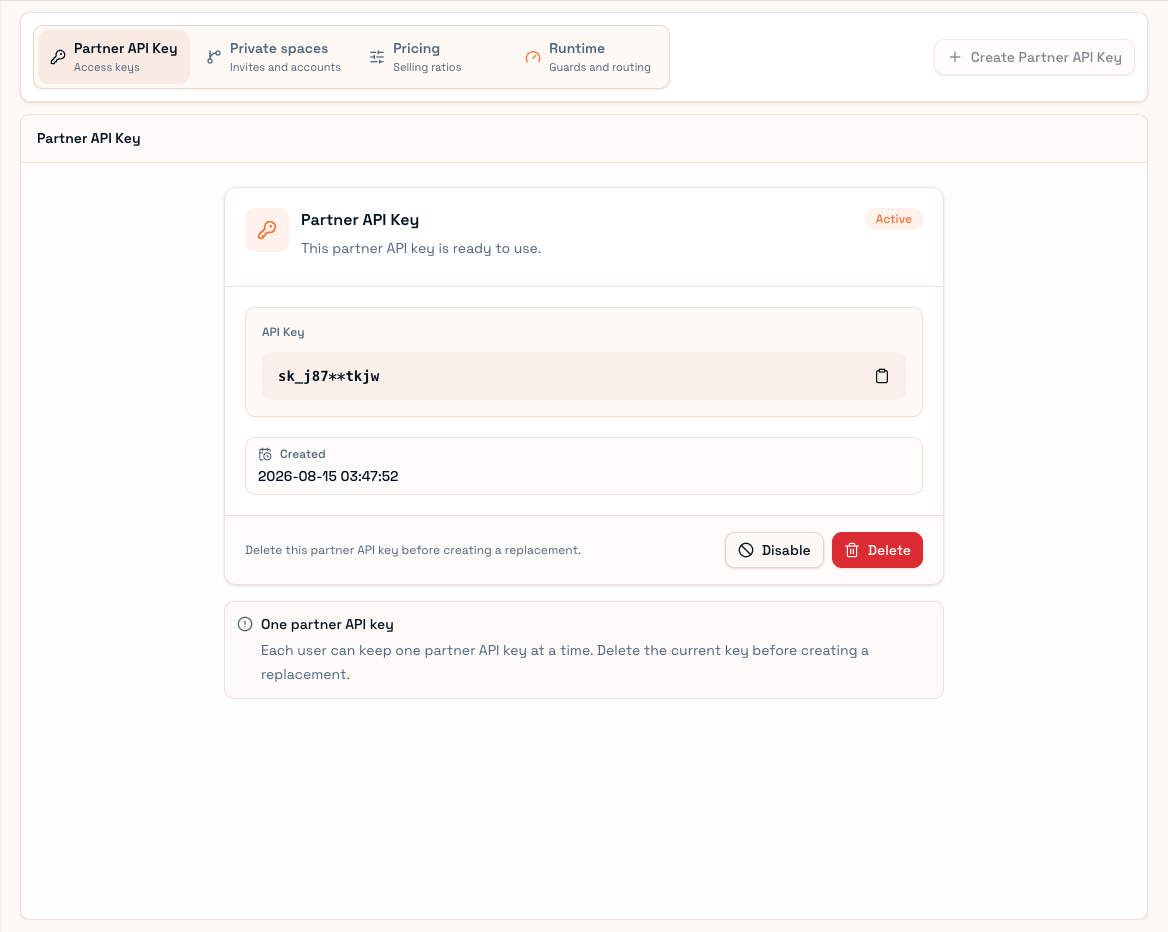Click the plus icon on Create Partner API Key
Screen dimensions: 1168x932
point(954,57)
